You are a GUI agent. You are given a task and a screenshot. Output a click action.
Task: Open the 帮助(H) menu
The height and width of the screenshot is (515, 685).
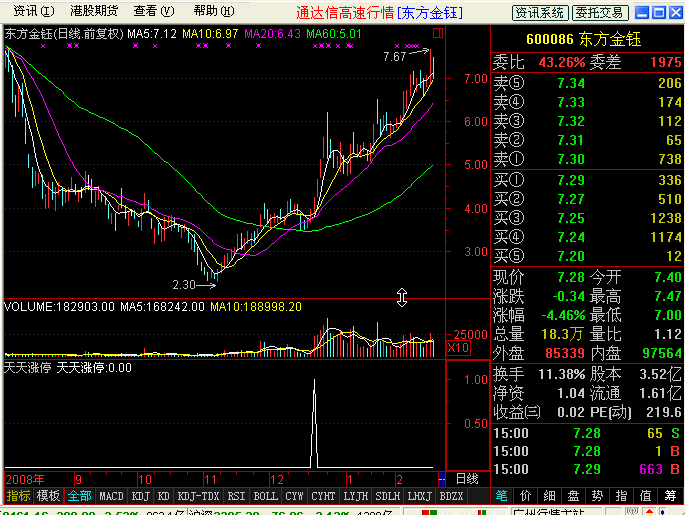[214, 11]
